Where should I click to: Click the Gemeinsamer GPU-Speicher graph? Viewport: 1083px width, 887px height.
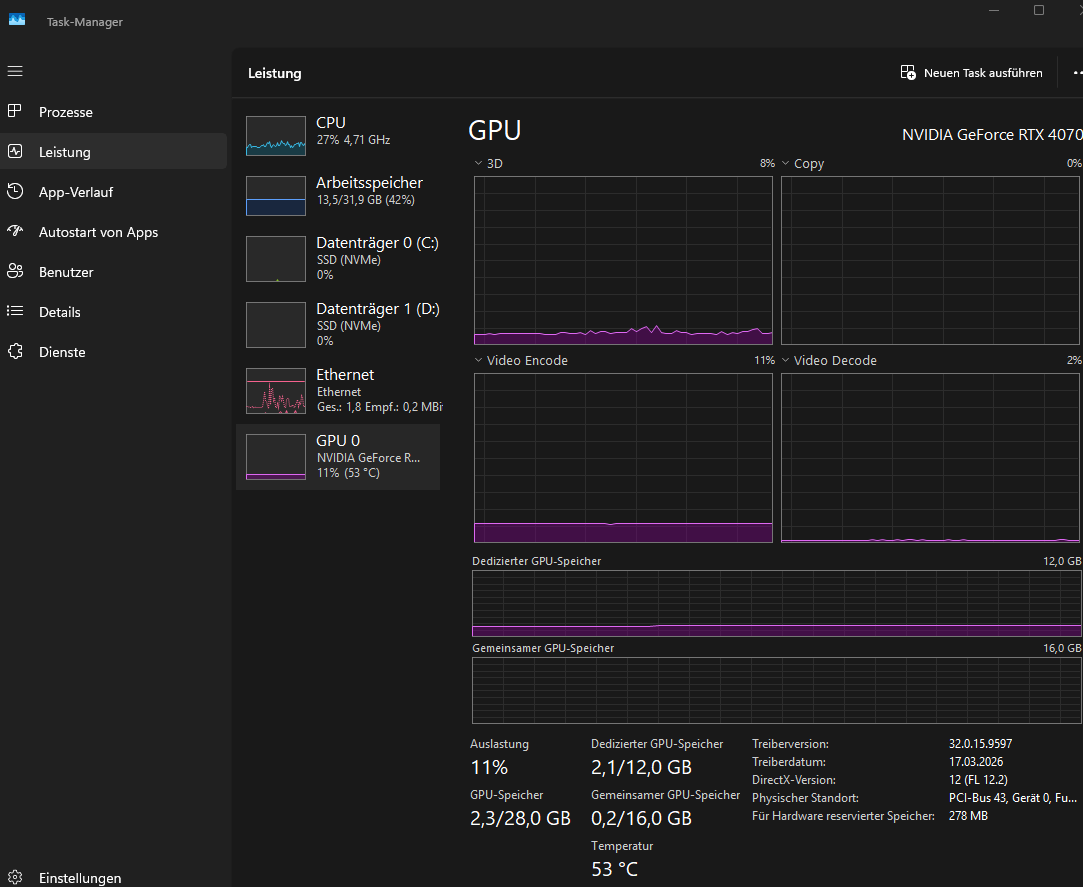776,690
